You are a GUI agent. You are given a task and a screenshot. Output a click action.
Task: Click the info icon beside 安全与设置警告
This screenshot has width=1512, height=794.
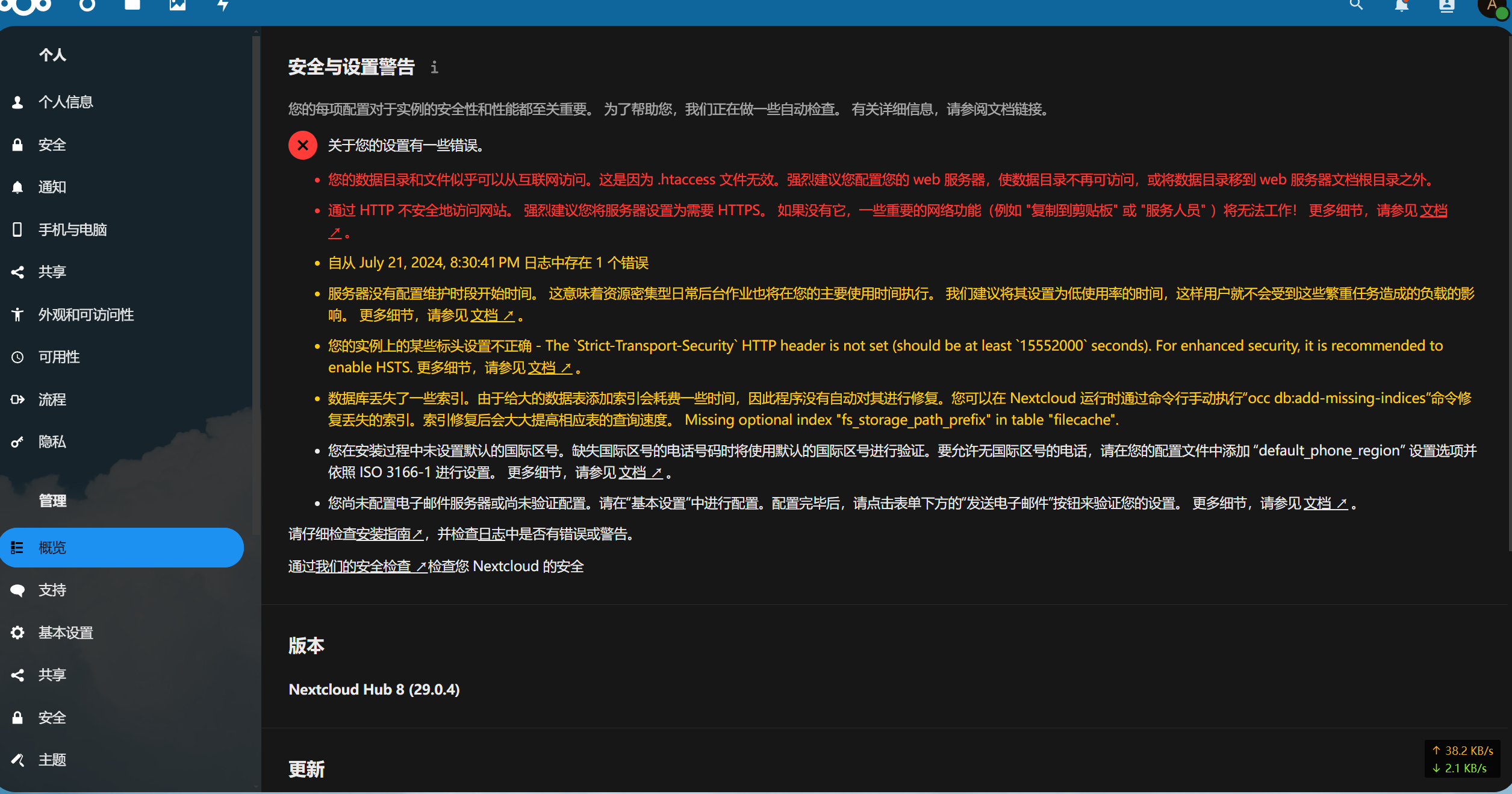tap(434, 67)
